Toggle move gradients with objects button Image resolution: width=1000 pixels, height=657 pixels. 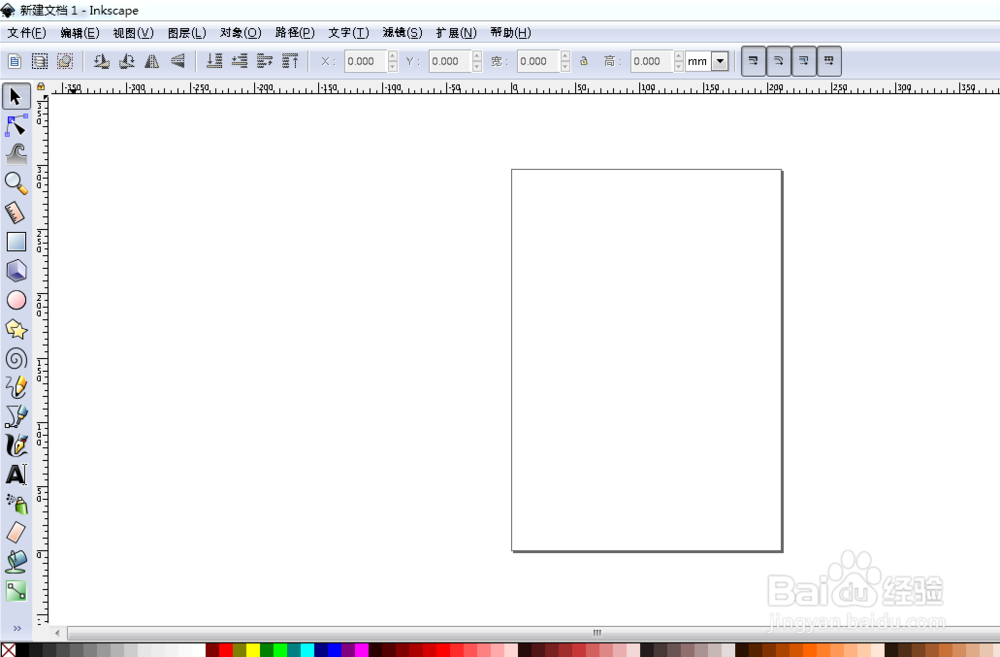[x=804, y=61]
